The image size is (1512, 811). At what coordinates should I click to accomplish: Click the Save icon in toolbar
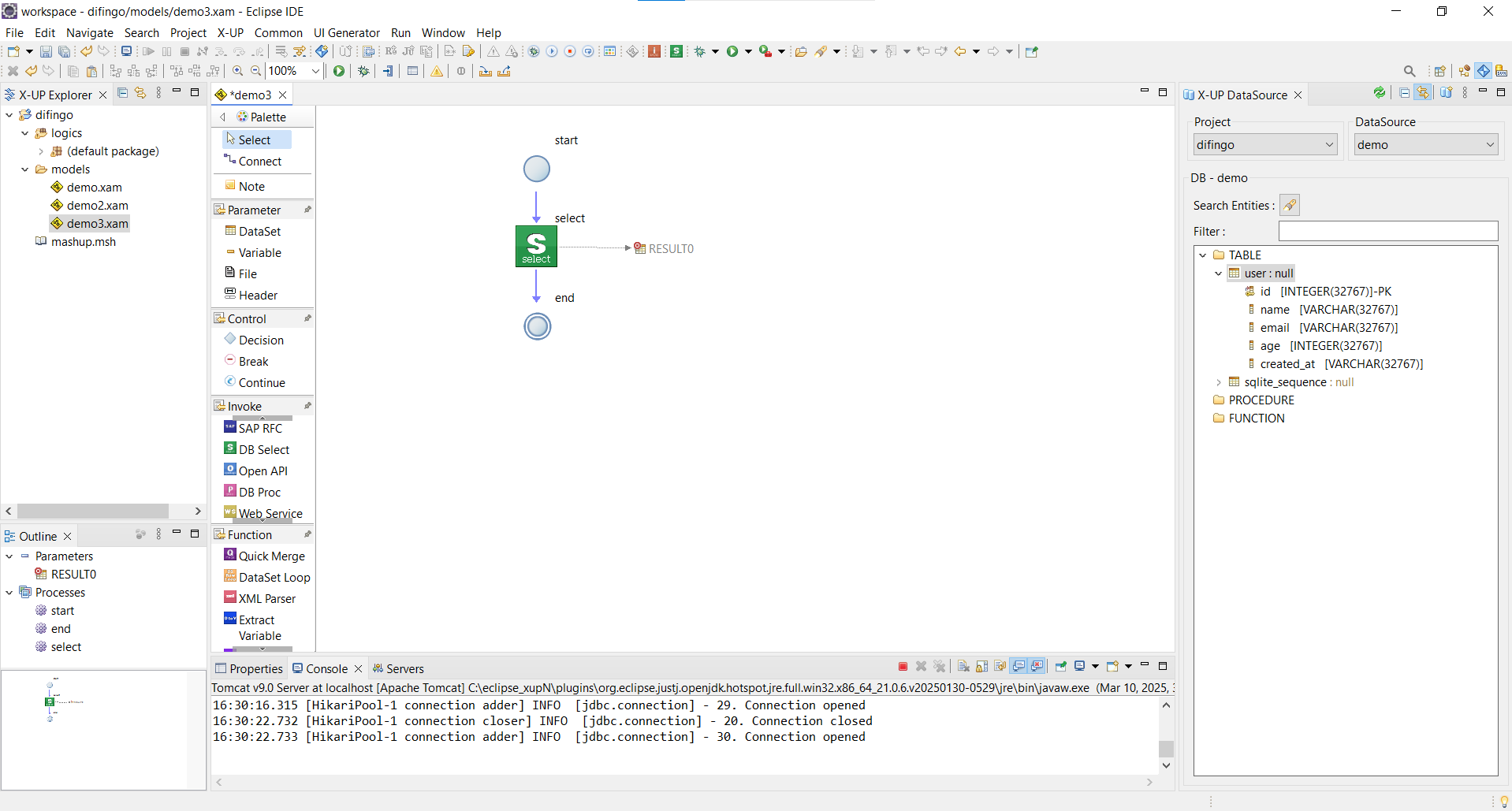(x=46, y=52)
